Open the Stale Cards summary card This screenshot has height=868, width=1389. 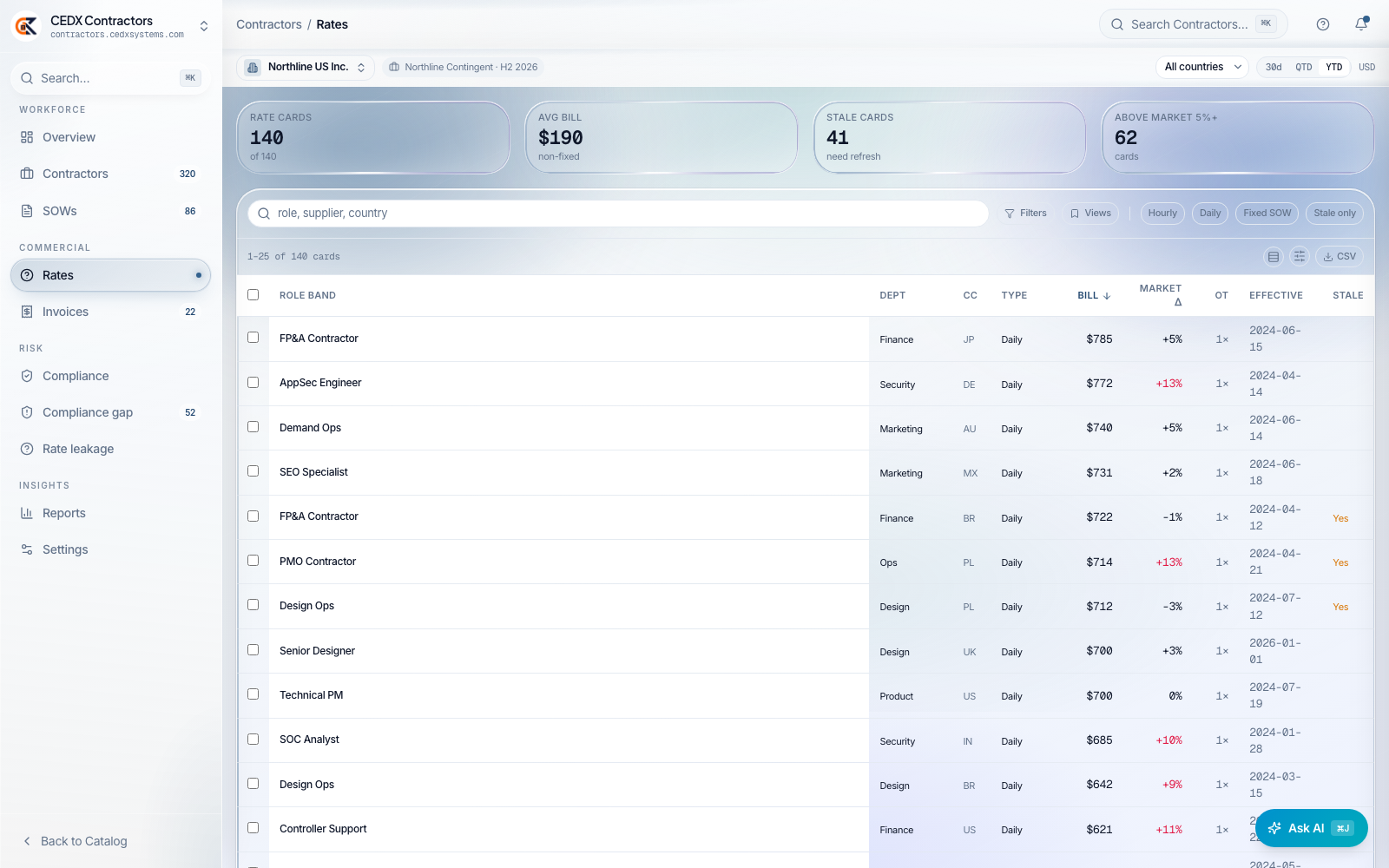[x=950, y=137]
